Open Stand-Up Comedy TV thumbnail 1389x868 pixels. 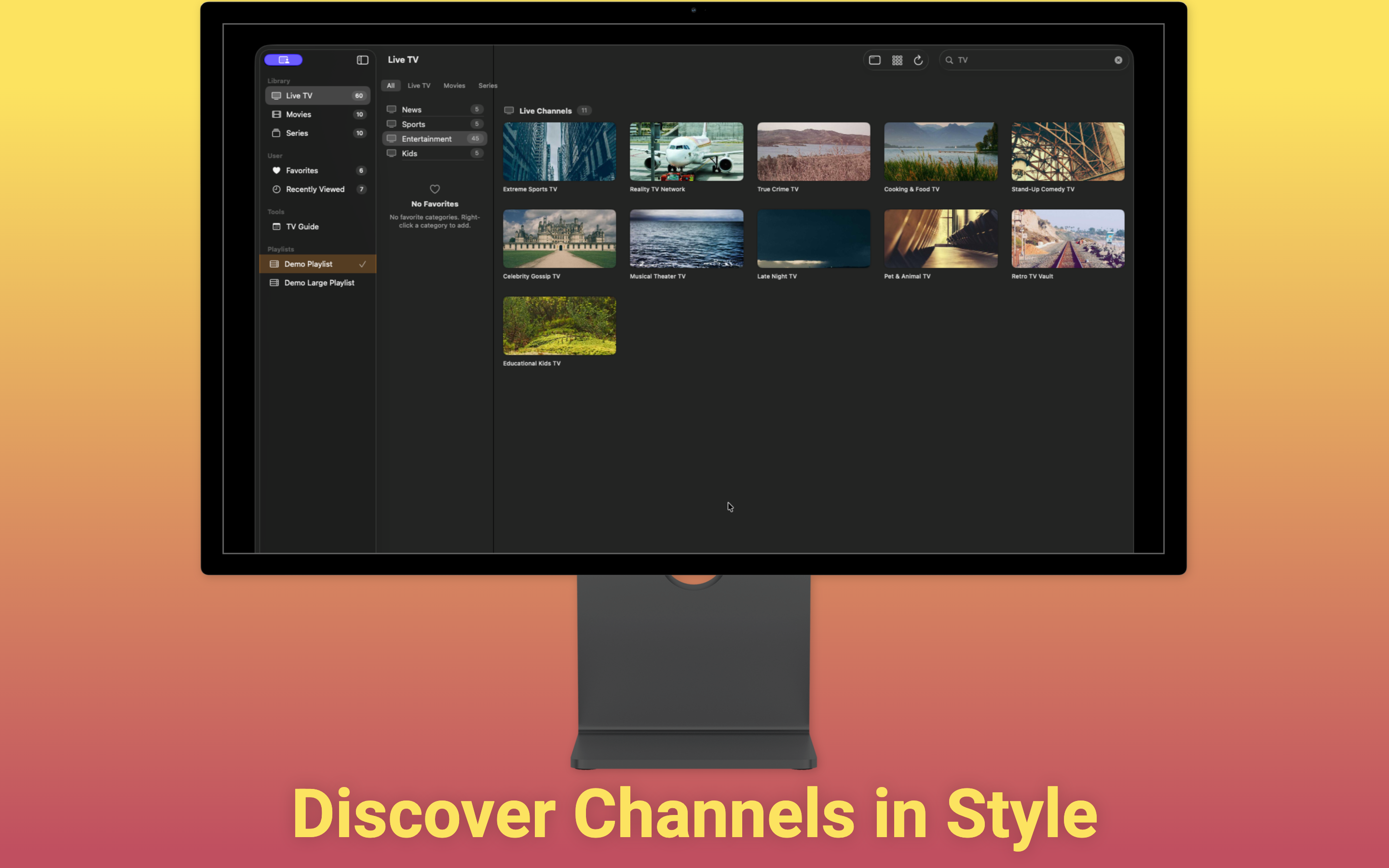point(1068,151)
